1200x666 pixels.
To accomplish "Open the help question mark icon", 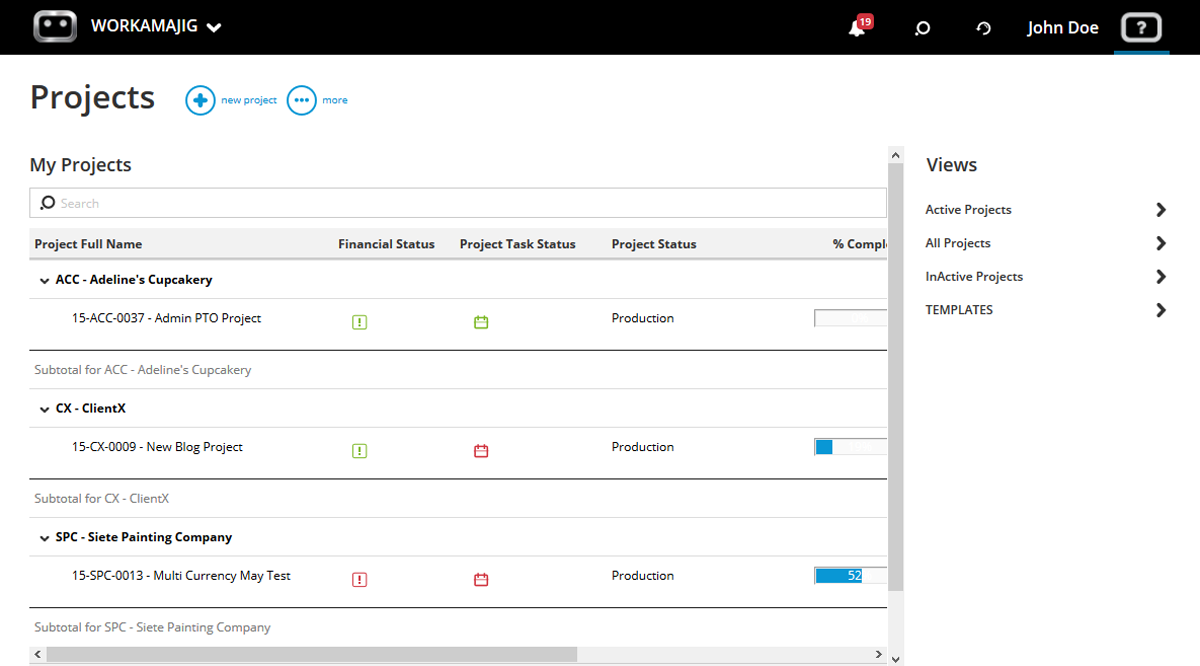I will pos(1141,27).
